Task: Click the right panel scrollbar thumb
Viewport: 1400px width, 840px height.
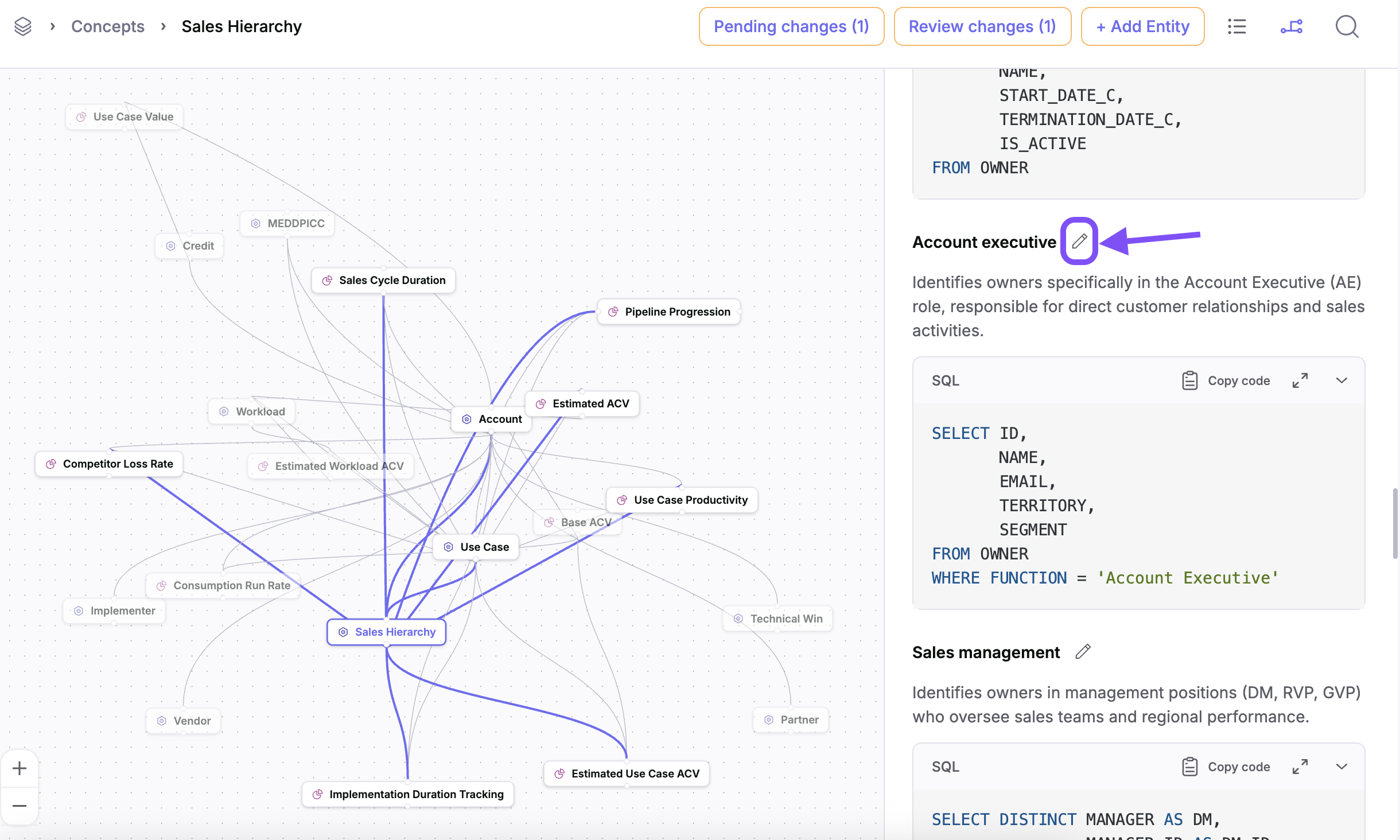Action: coord(1394,523)
